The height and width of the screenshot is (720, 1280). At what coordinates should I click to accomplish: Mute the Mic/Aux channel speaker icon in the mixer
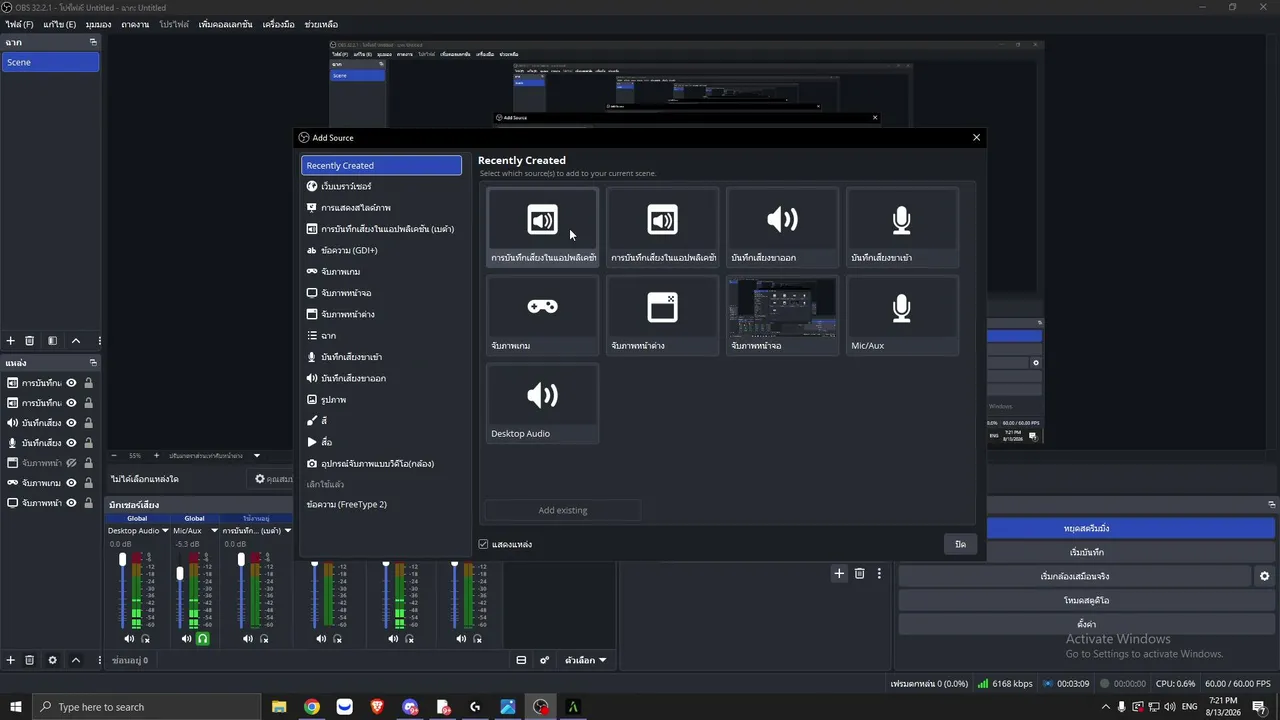coord(186,639)
